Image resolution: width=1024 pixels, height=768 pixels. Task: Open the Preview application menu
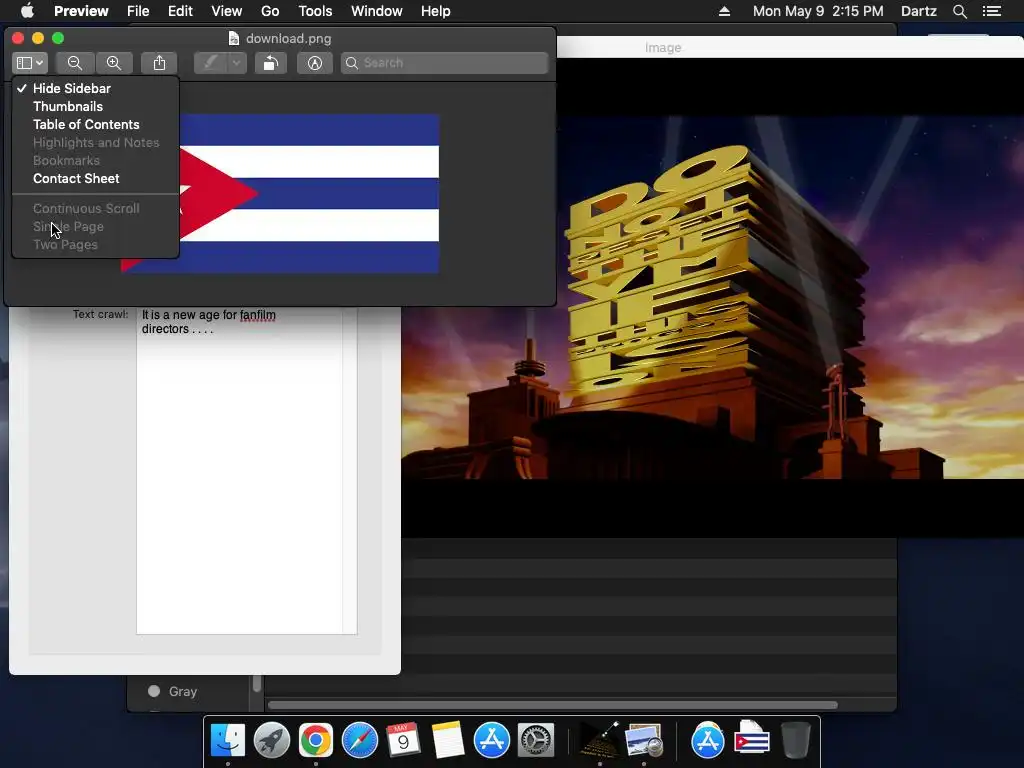click(81, 11)
